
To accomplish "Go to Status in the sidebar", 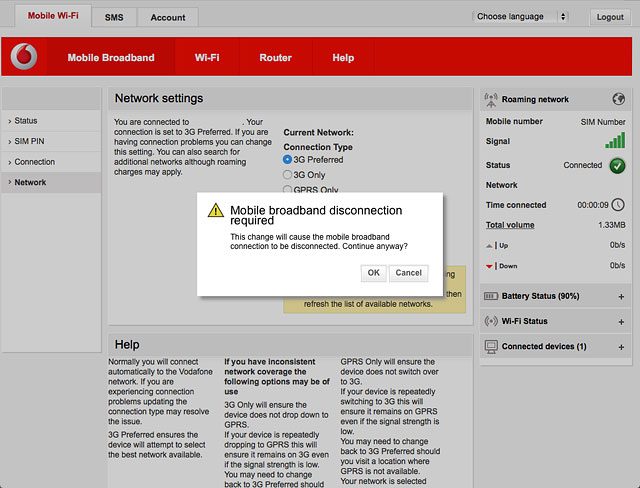I will coord(51,121).
